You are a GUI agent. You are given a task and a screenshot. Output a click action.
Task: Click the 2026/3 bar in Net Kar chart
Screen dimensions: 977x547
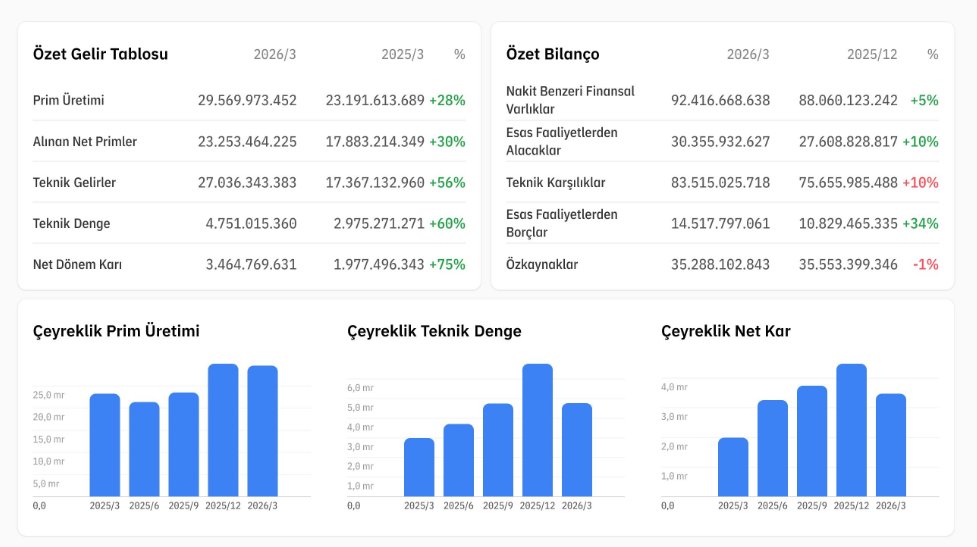[x=891, y=445]
